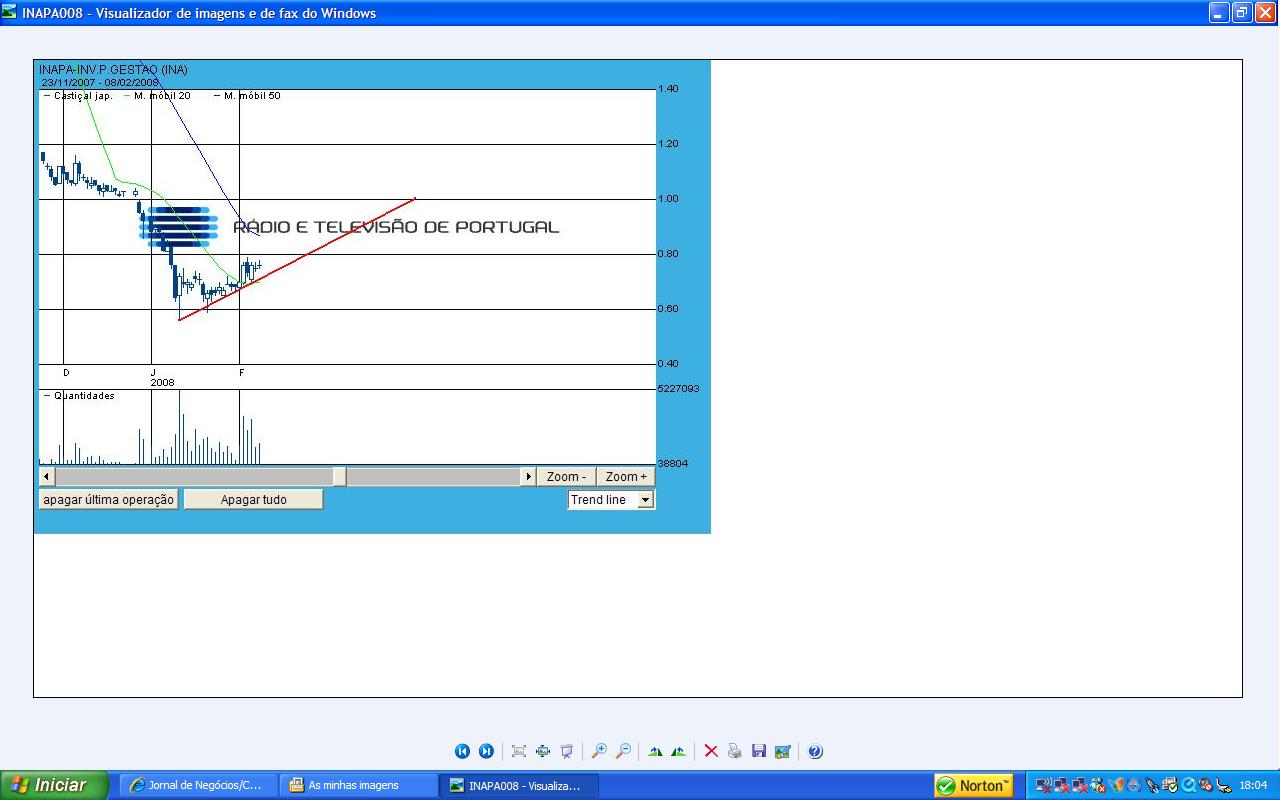Click the chart scrollbar right arrow
Image resolution: width=1280 pixels, height=800 pixels.
click(x=529, y=477)
